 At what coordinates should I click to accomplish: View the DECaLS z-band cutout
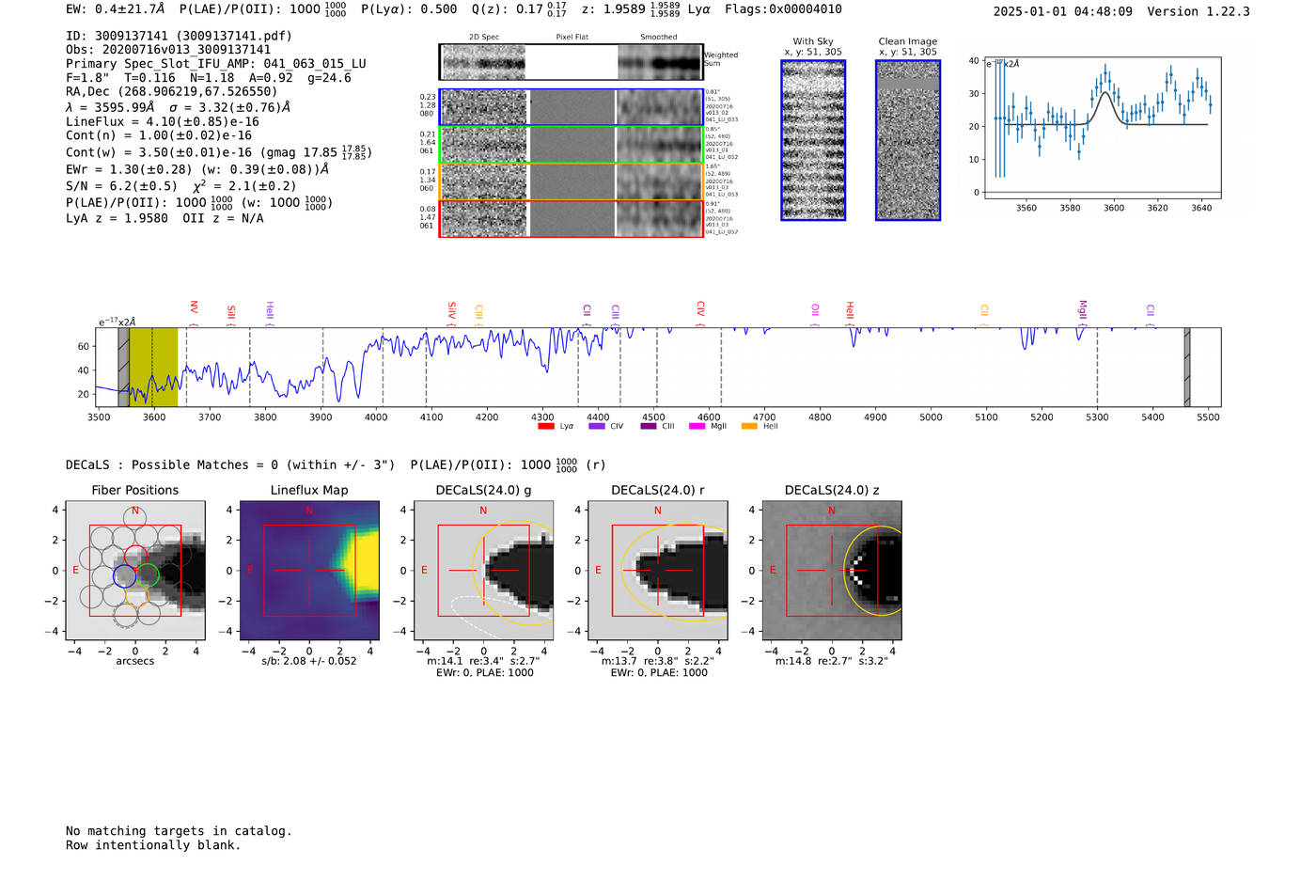click(x=832, y=571)
